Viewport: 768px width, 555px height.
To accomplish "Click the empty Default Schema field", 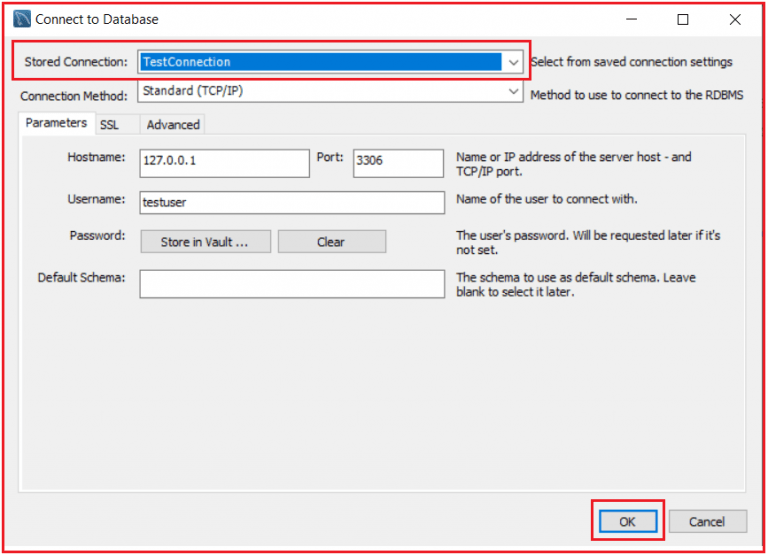I will point(292,284).
